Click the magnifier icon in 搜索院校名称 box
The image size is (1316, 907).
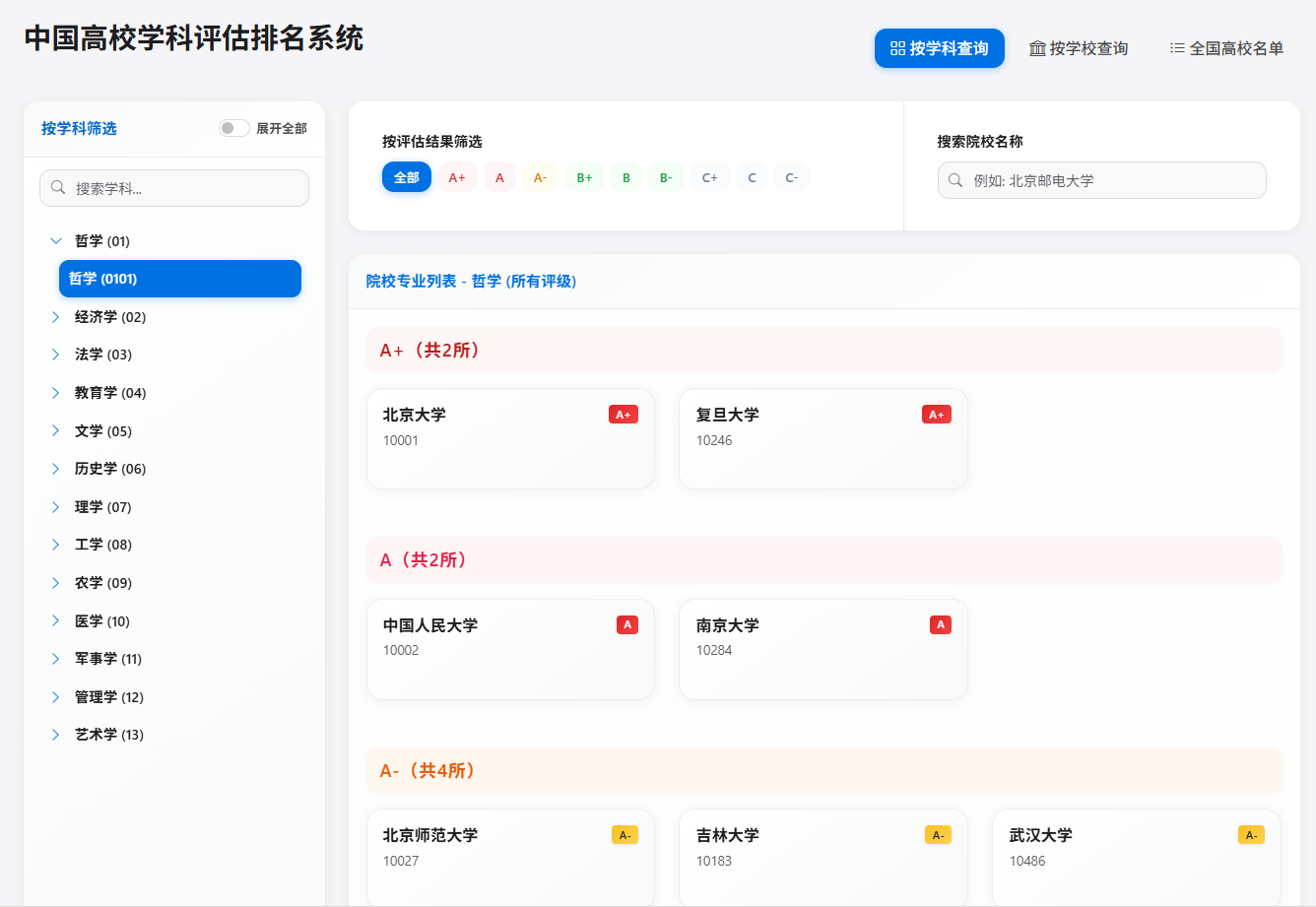pos(955,180)
